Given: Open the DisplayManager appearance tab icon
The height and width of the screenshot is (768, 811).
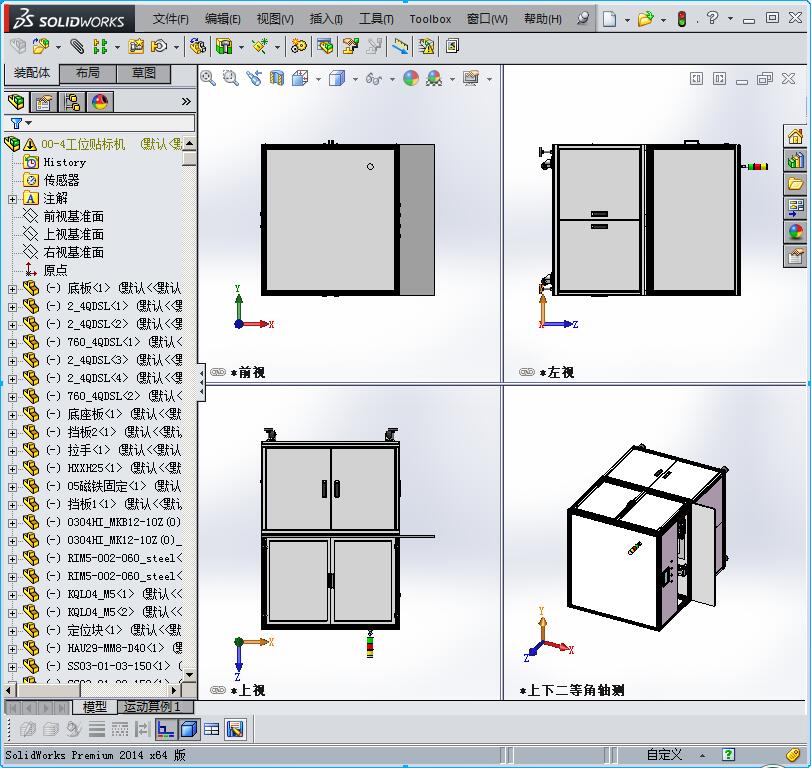Looking at the screenshot, I should point(98,102).
